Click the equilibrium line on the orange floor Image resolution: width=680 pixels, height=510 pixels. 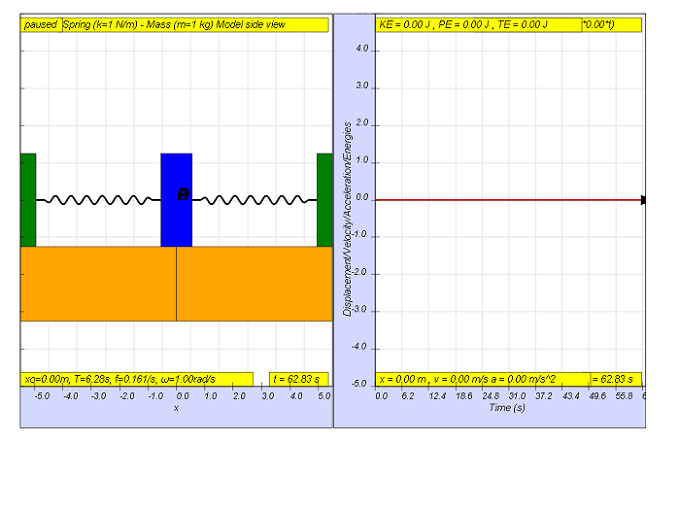tap(177, 284)
